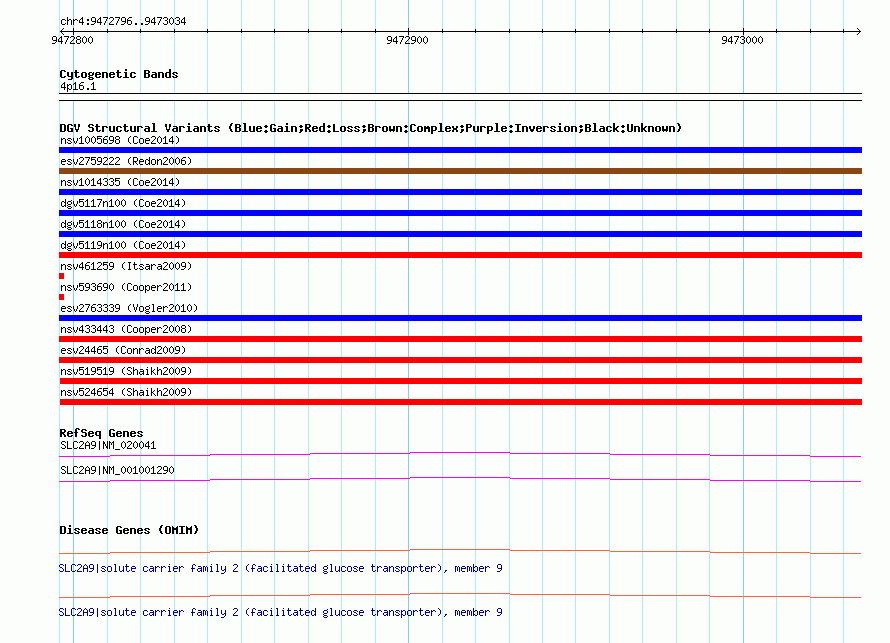This screenshot has height=643, width=890.
Task: Open the SLC2A9|NM_020041 transcript label
Action: coord(108,446)
